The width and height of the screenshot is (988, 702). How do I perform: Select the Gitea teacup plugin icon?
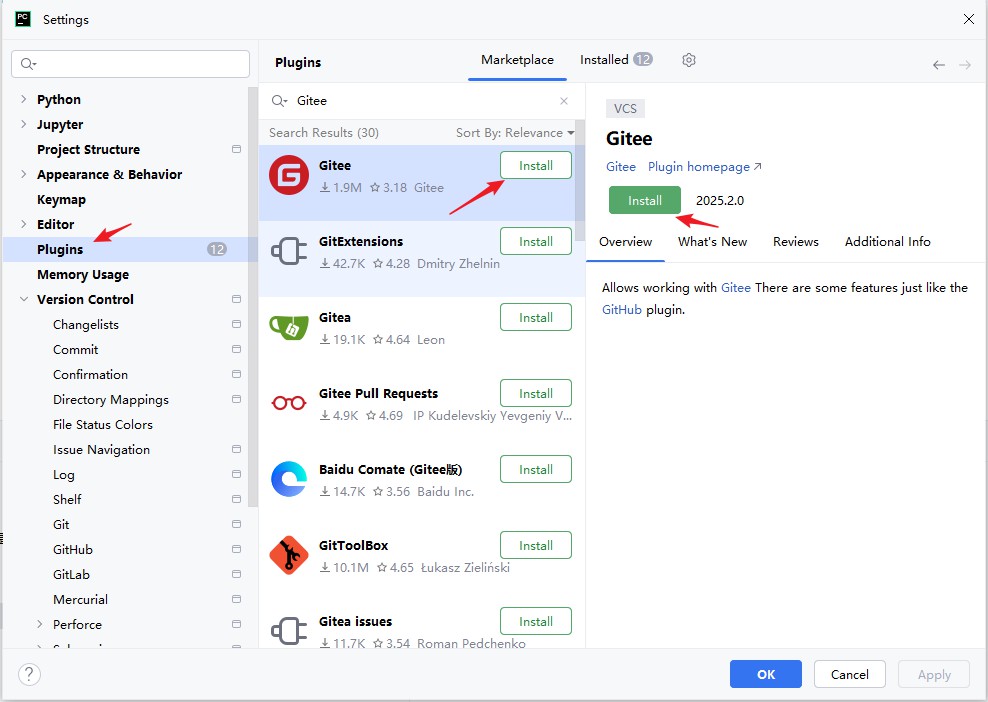[x=289, y=327]
